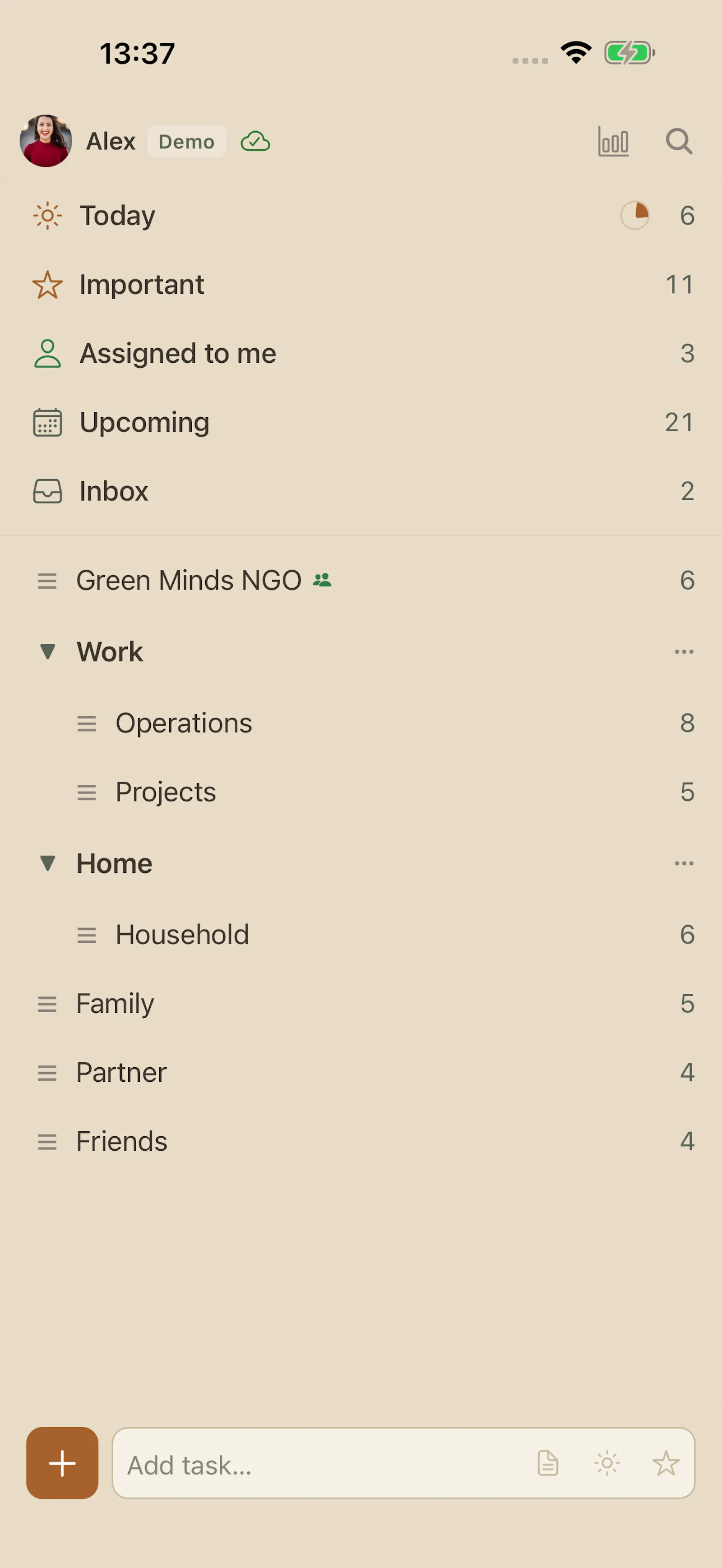
Task: Open the Work group more options dots
Action: pyautogui.click(x=684, y=651)
